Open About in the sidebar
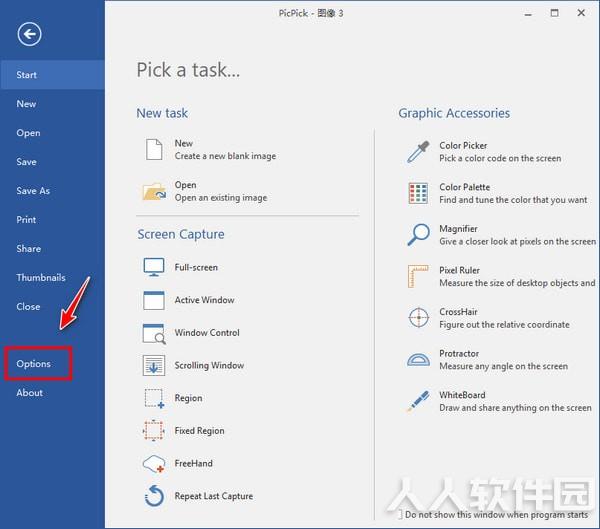This screenshot has width=600, height=529. click(52, 393)
